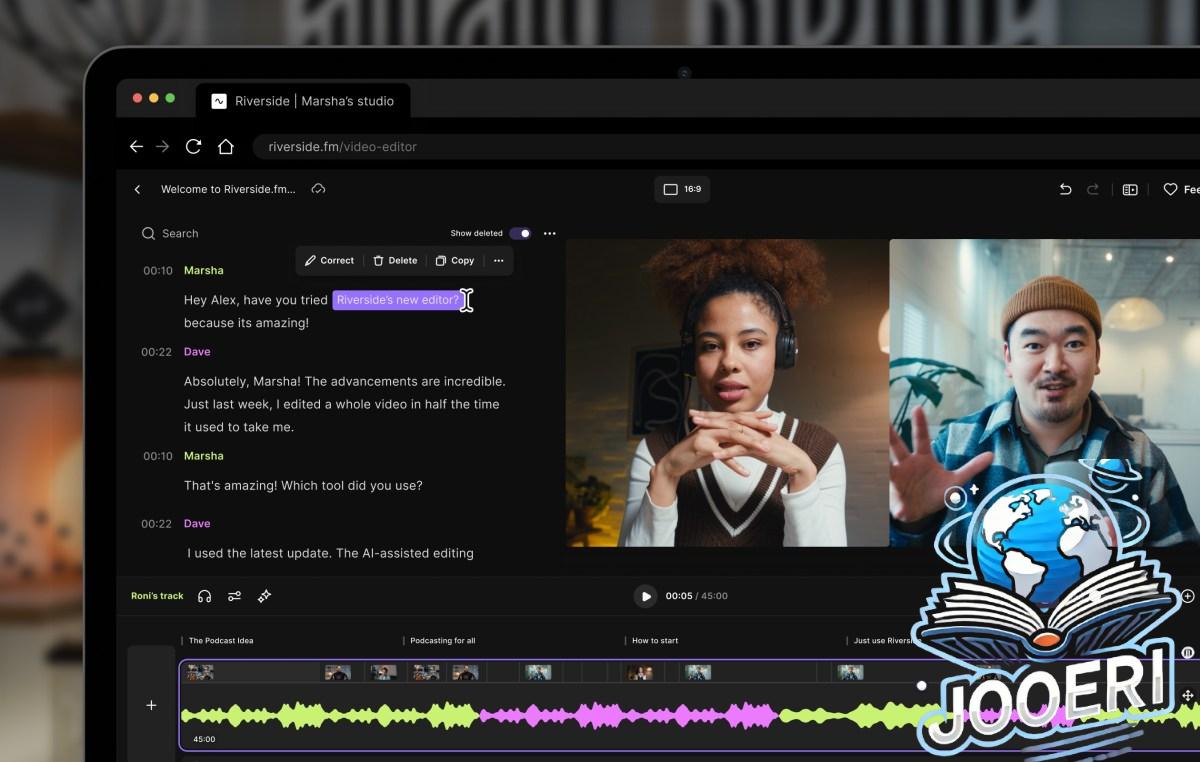Click highlighted text Riverside's new editor?
This screenshot has height=762, width=1200.
(x=397, y=300)
